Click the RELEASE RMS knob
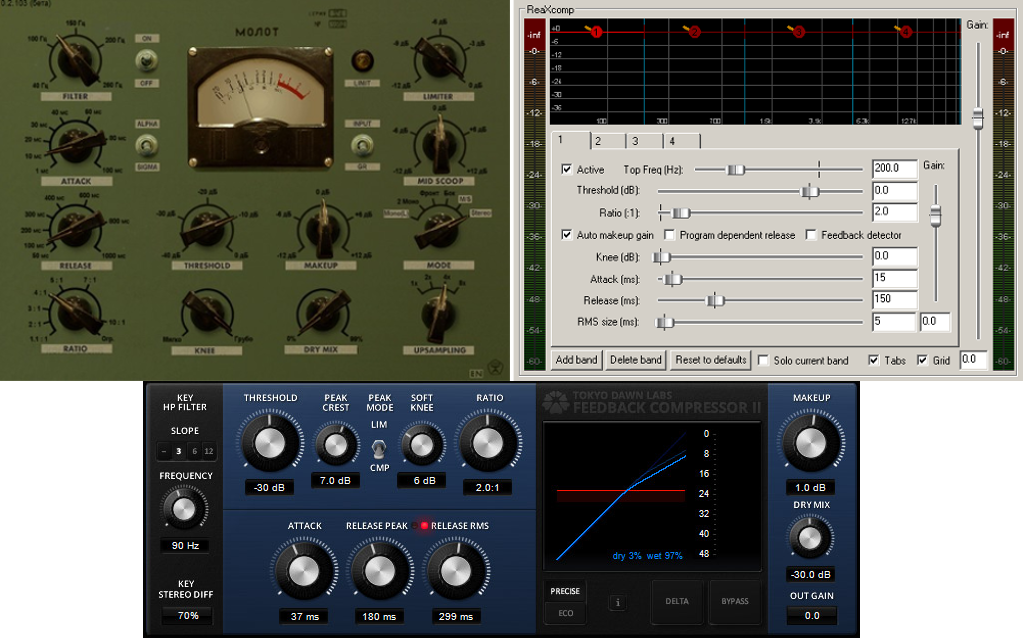This screenshot has width=1024, height=640. (x=455, y=571)
